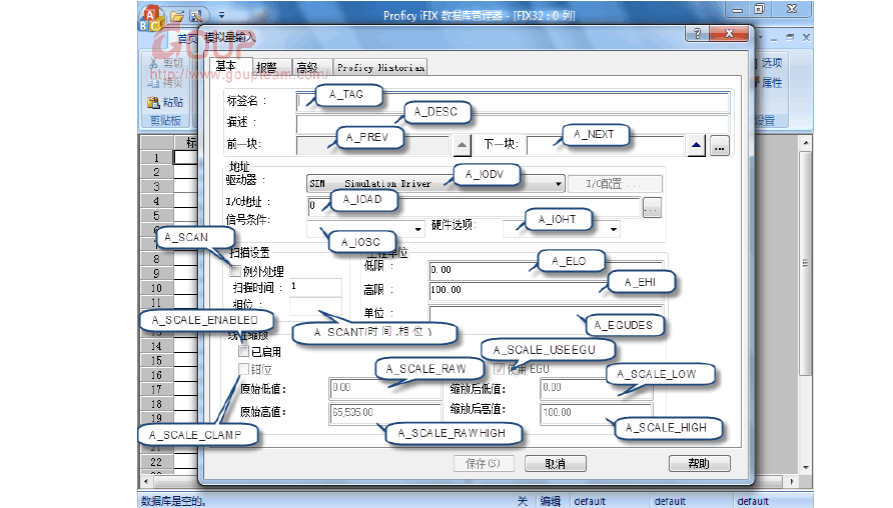Click the blue up-arrow next to 下一块 field

pyautogui.click(x=697, y=146)
